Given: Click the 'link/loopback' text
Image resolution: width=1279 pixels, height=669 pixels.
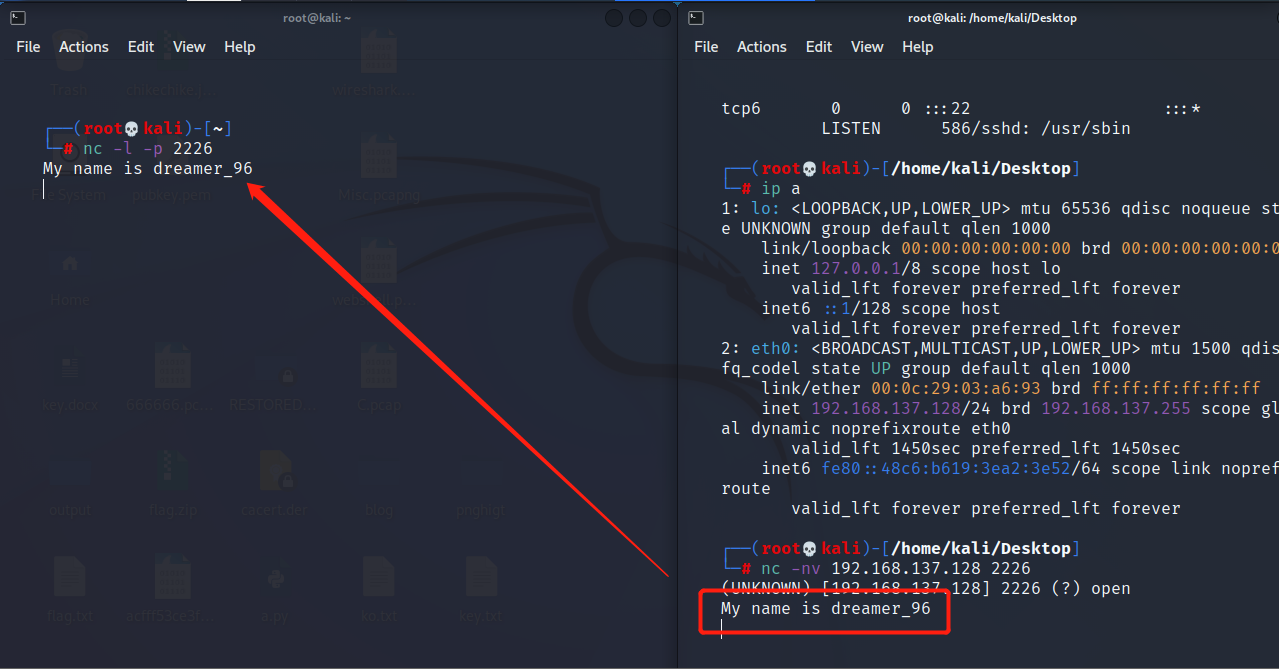Looking at the screenshot, I should pos(826,249).
